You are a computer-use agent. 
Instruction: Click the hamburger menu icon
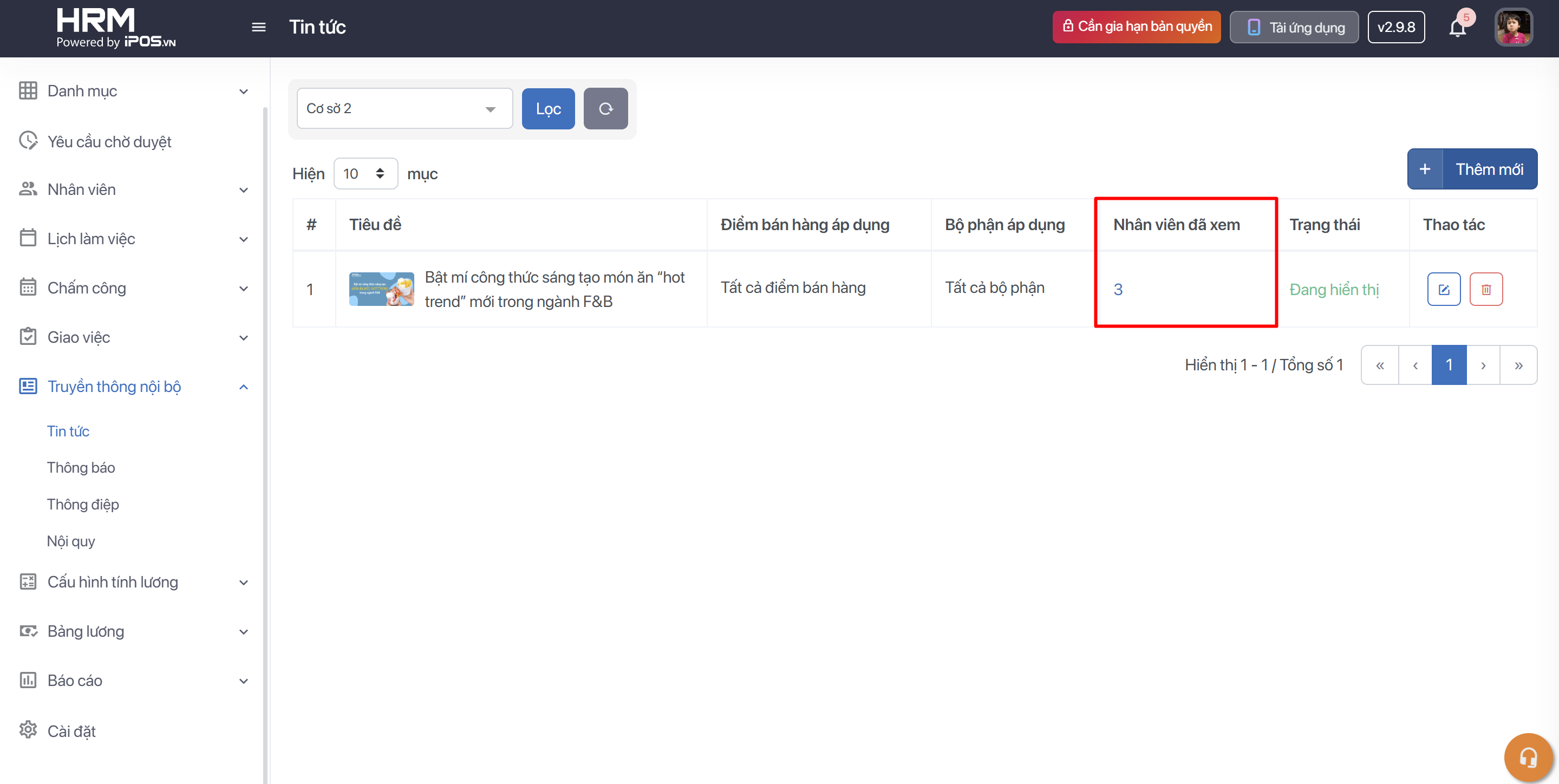coord(258,27)
